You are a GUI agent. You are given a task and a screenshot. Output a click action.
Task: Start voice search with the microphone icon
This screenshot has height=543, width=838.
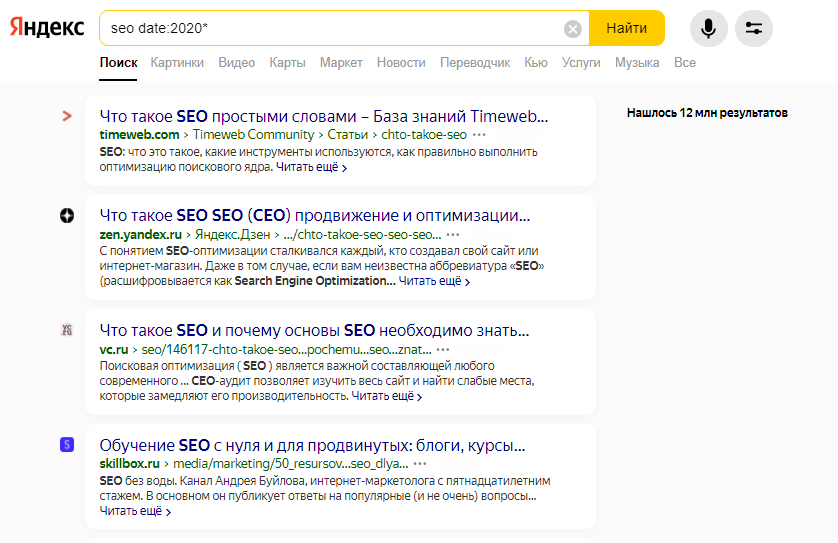tap(708, 28)
